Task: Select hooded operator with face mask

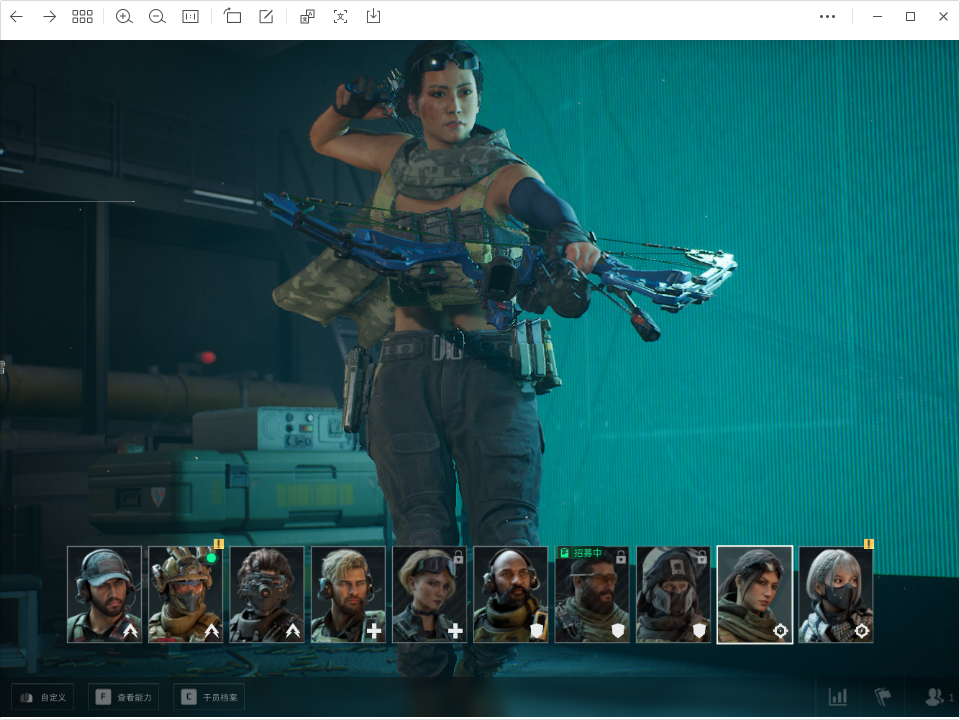Action: [673, 594]
